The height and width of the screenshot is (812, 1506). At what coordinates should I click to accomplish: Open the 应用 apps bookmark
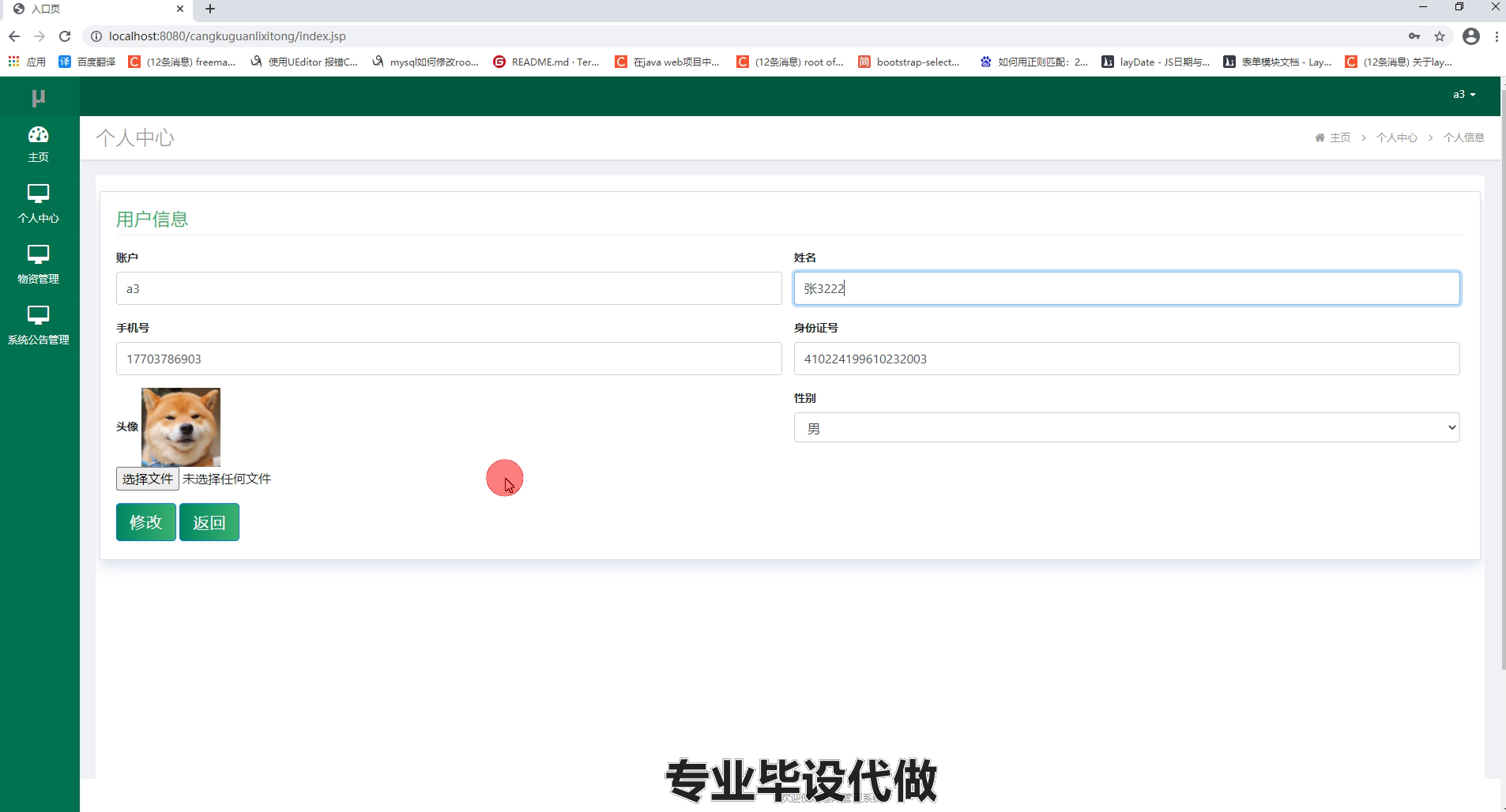point(27,62)
